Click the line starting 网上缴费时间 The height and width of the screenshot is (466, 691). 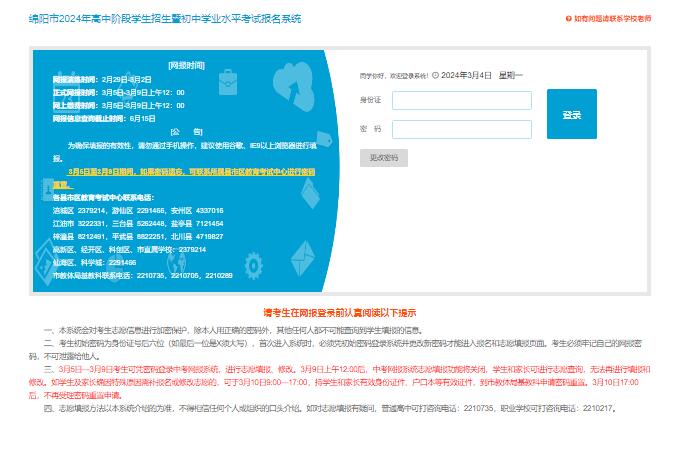click(119, 105)
